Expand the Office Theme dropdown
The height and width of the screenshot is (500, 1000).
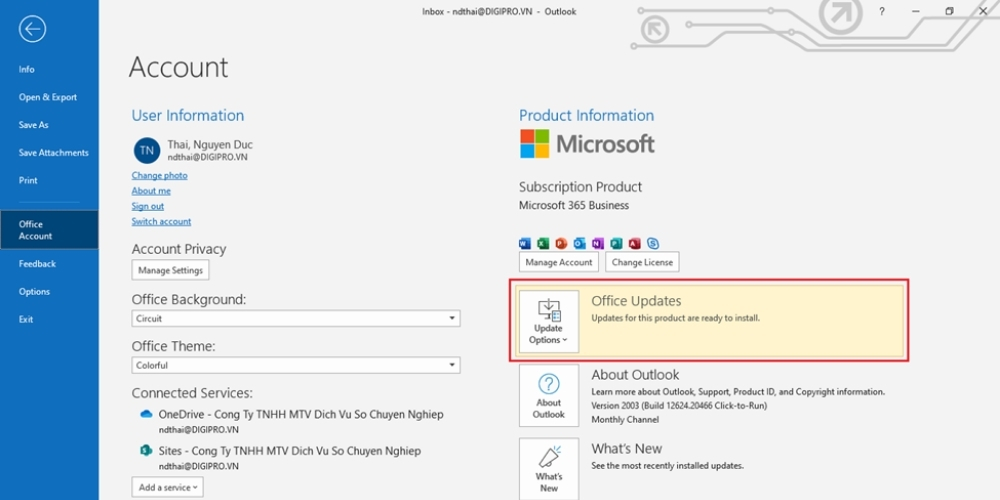(x=296, y=365)
